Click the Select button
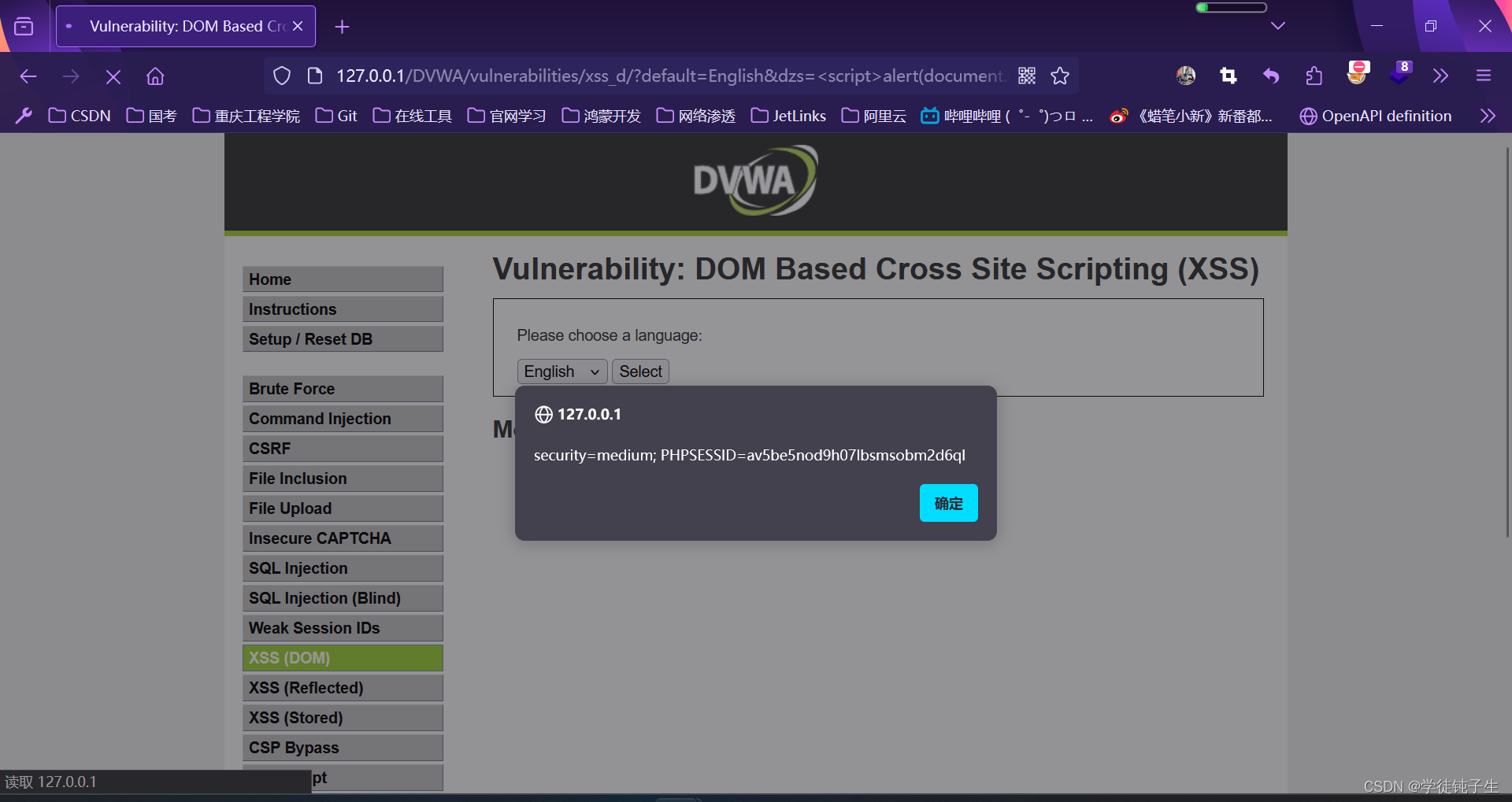 tap(640, 371)
